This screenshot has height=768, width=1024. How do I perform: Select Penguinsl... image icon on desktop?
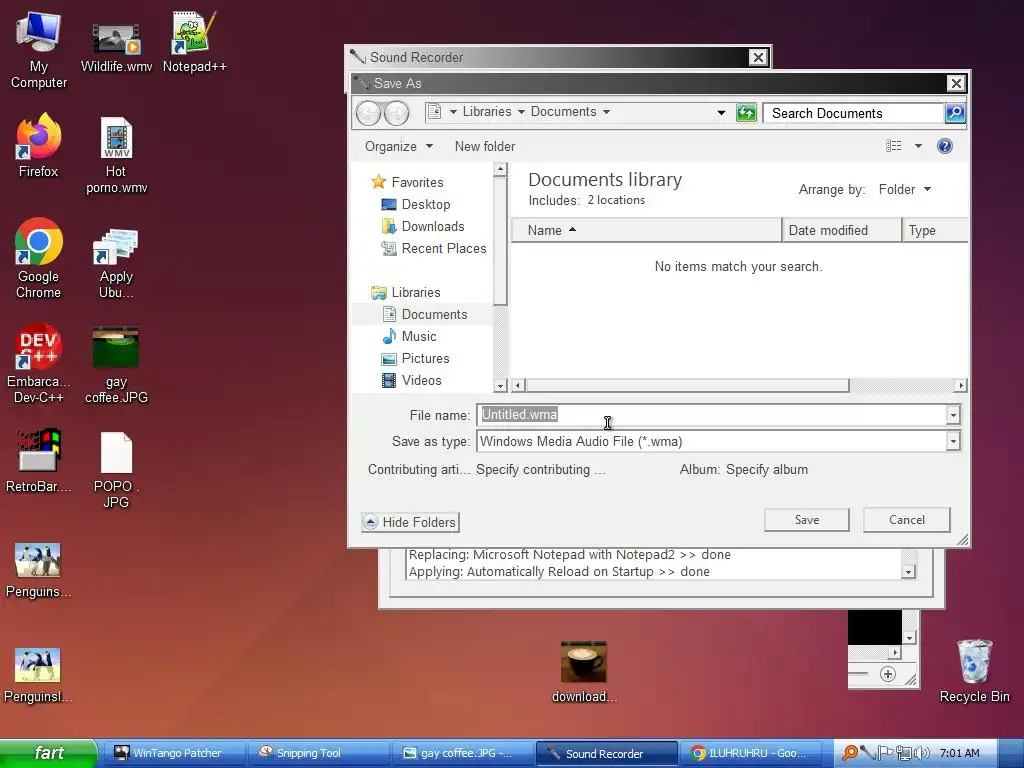[x=38, y=675]
